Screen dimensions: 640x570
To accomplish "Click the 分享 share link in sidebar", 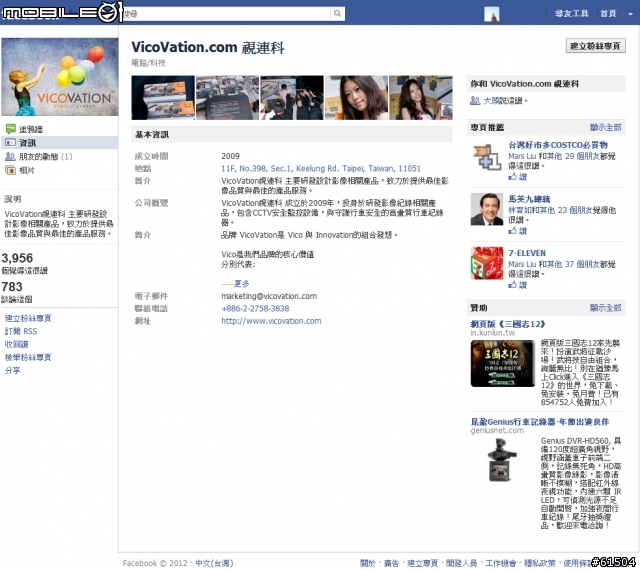I will pyautogui.click(x=12, y=370).
